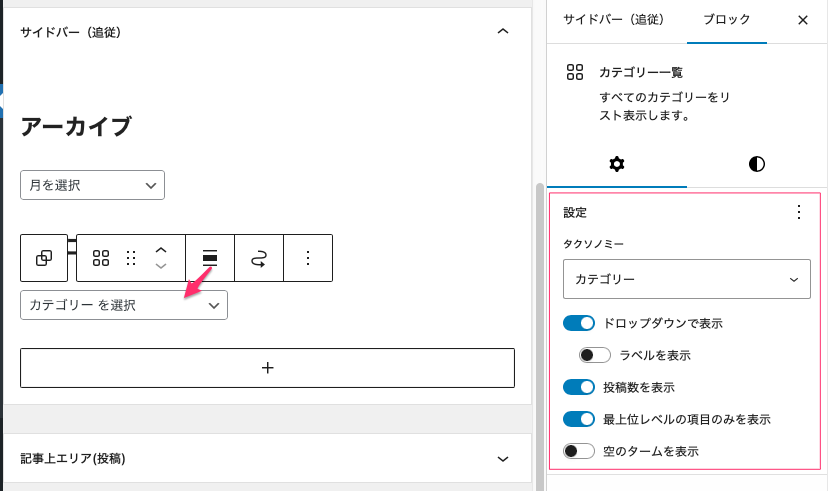The width and height of the screenshot is (828, 491).
Task: Open the Settings gear tab
Action: 617,164
